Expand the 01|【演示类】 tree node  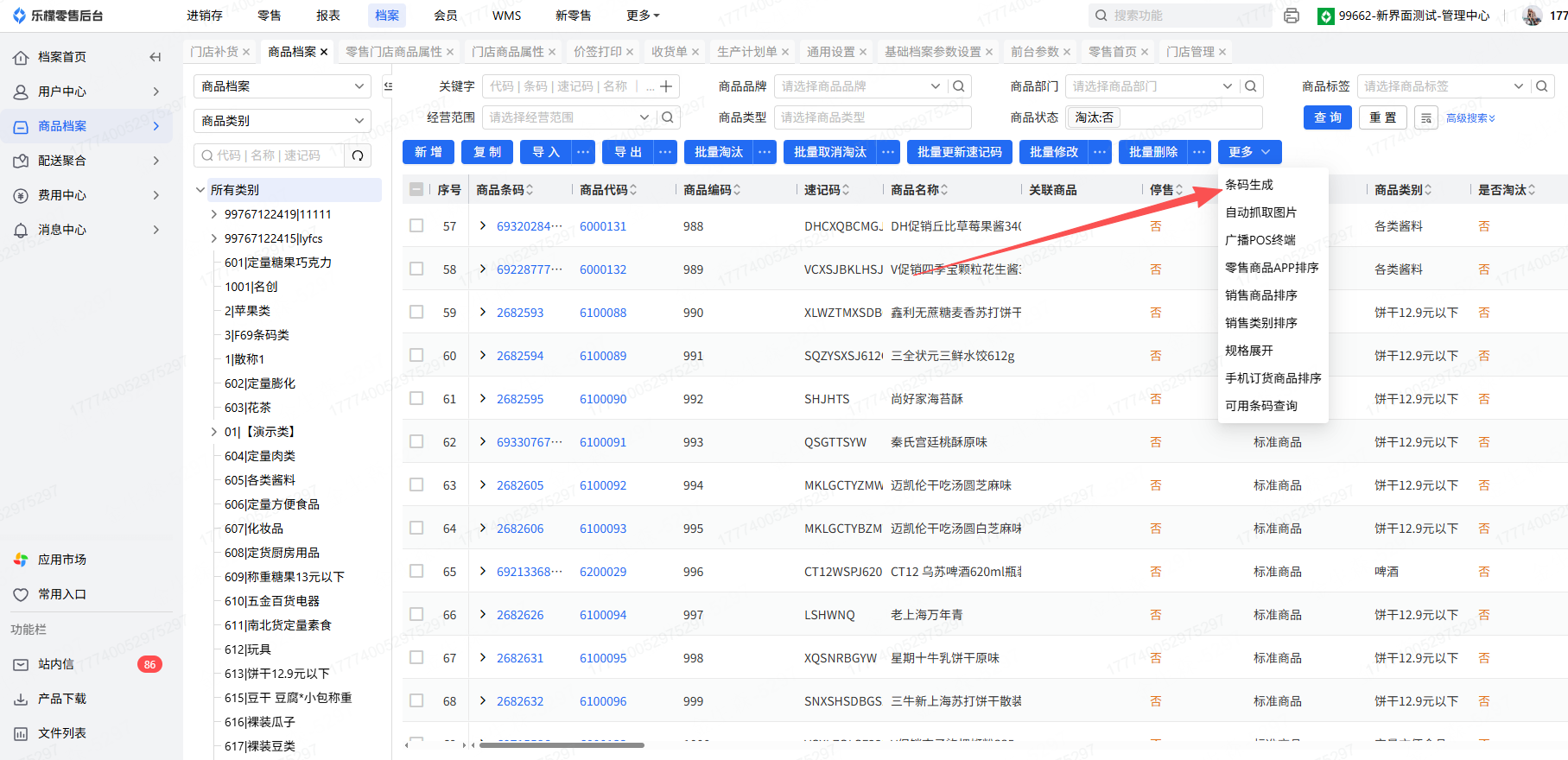214,432
